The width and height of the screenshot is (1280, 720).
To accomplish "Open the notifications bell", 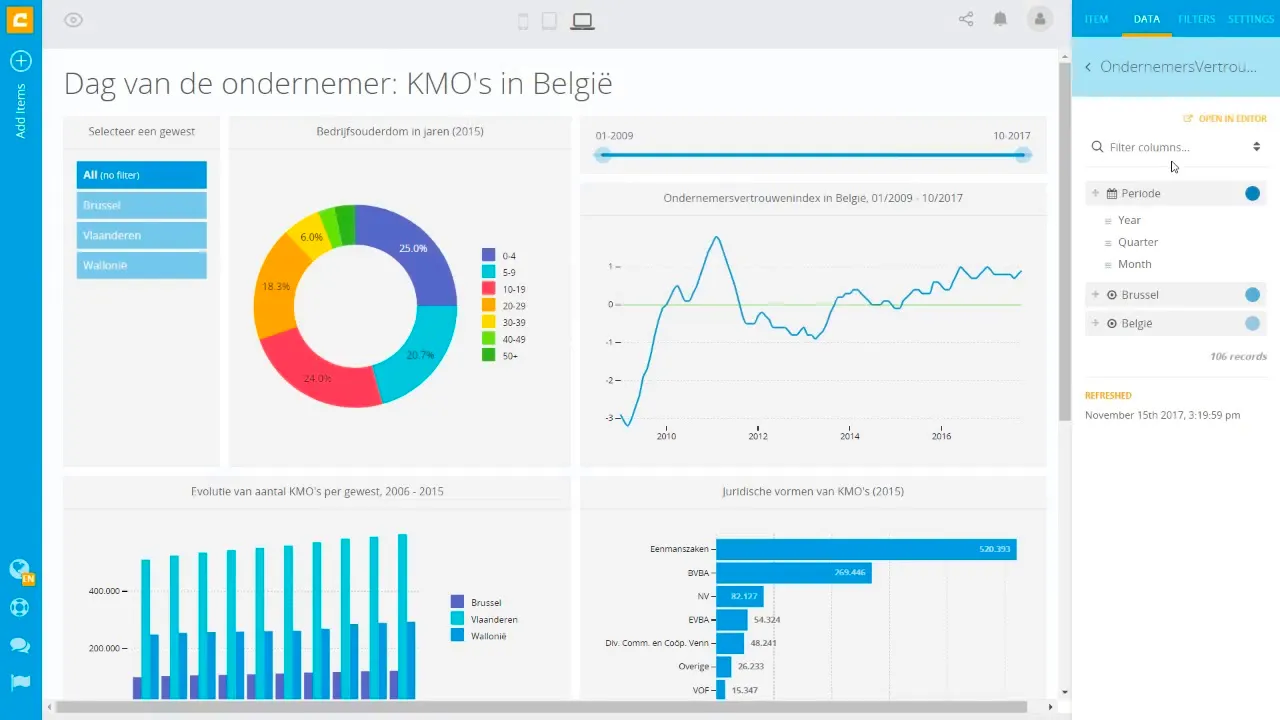I will click(x=1000, y=19).
